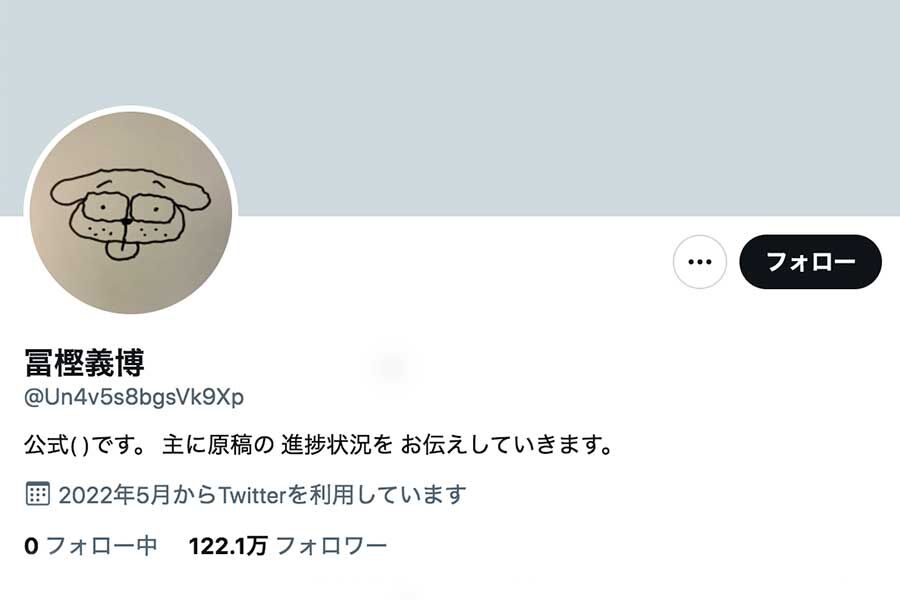Viewport: 900px width, 600px height.
Task: Select the handle @Un4v5s8bgsVk9Xp
Action: (134, 397)
